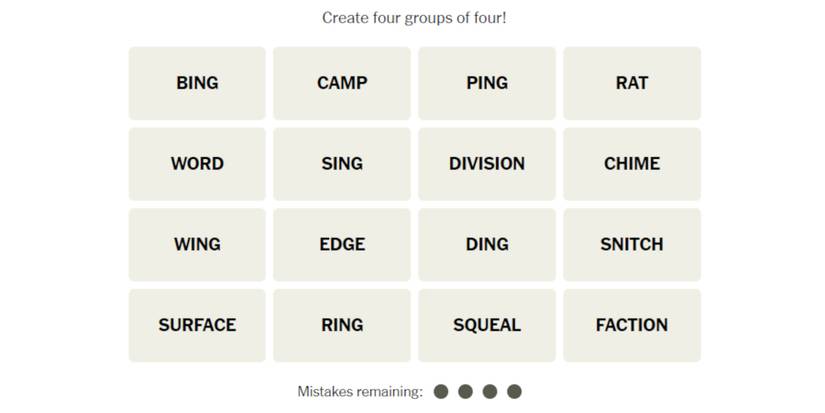
Task: Select the WORD tile
Action: [197, 164]
